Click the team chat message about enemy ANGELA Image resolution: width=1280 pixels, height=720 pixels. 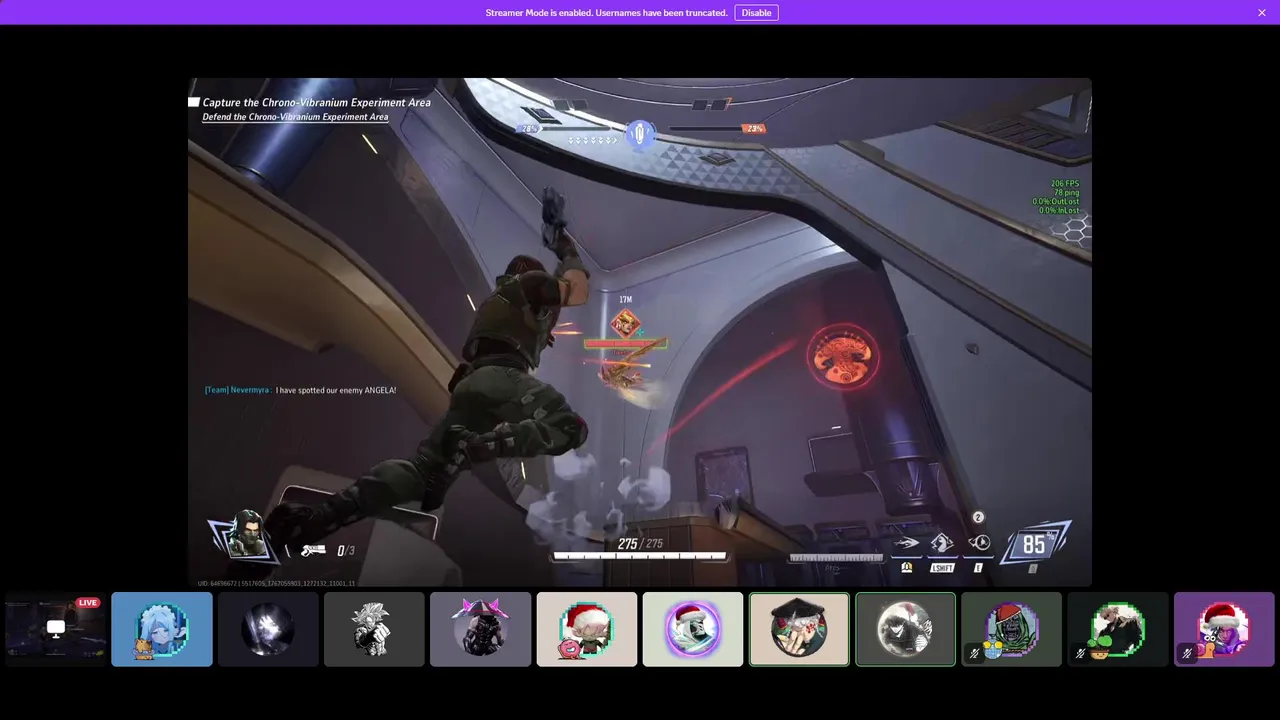click(x=300, y=390)
